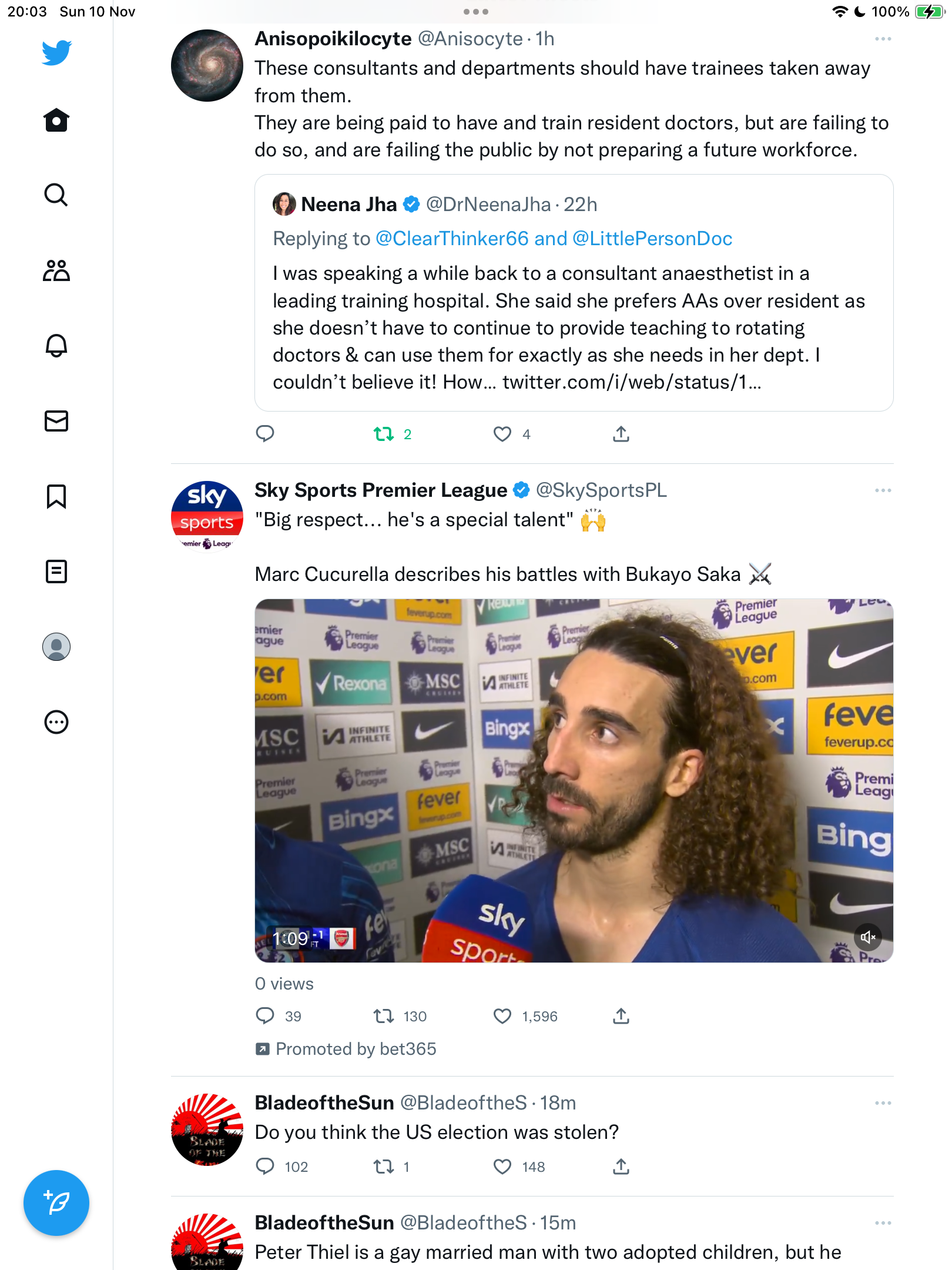
Task: Open Notifications bell in sidebar
Action: click(56, 346)
